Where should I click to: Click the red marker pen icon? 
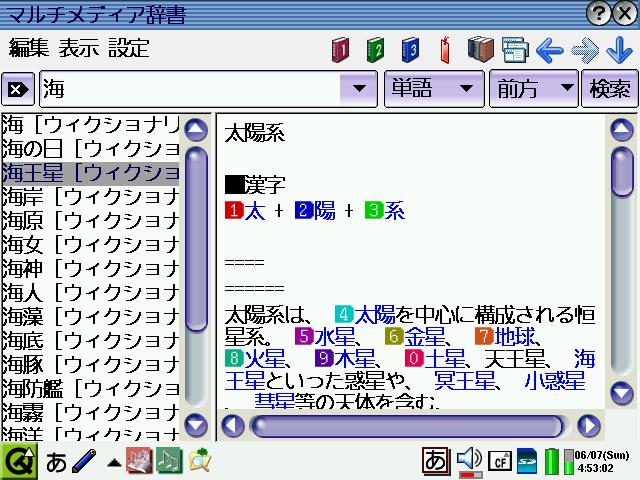coord(445,50)
